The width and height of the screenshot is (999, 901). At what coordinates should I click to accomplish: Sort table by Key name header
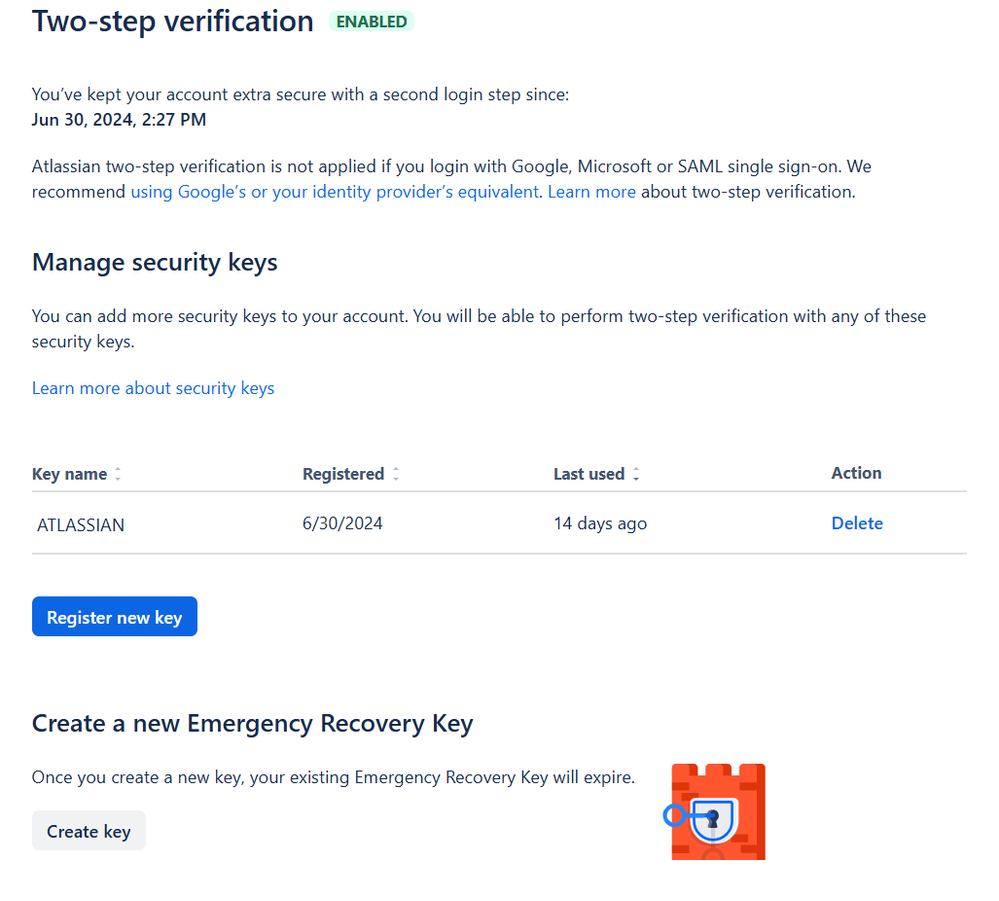(x=69, y=474)
